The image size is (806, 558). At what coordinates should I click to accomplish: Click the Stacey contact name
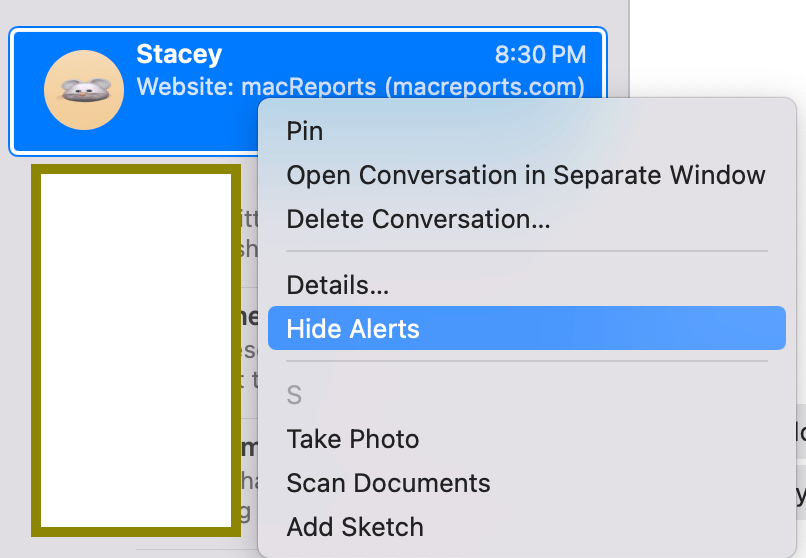coord(179,54)
